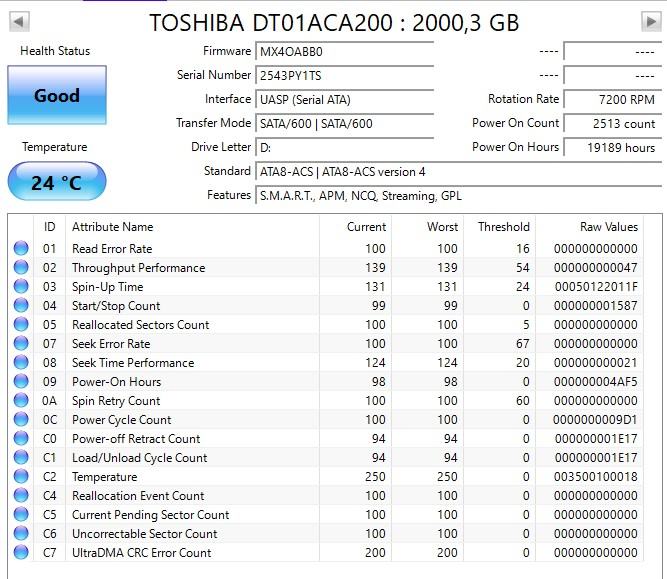This screenshot has height=579, width=667.
Task: Click the Reallocated Sectors Count status orb
Action: (21, 325)
